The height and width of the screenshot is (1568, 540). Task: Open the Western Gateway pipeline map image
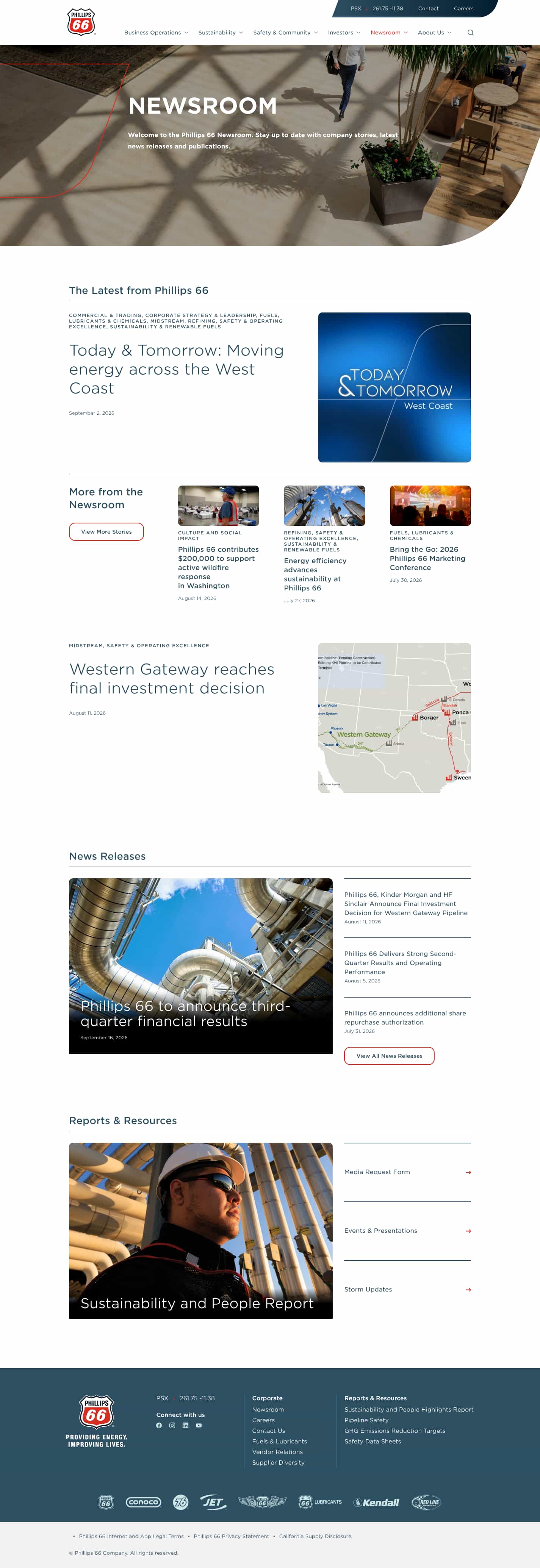point(394,718)
